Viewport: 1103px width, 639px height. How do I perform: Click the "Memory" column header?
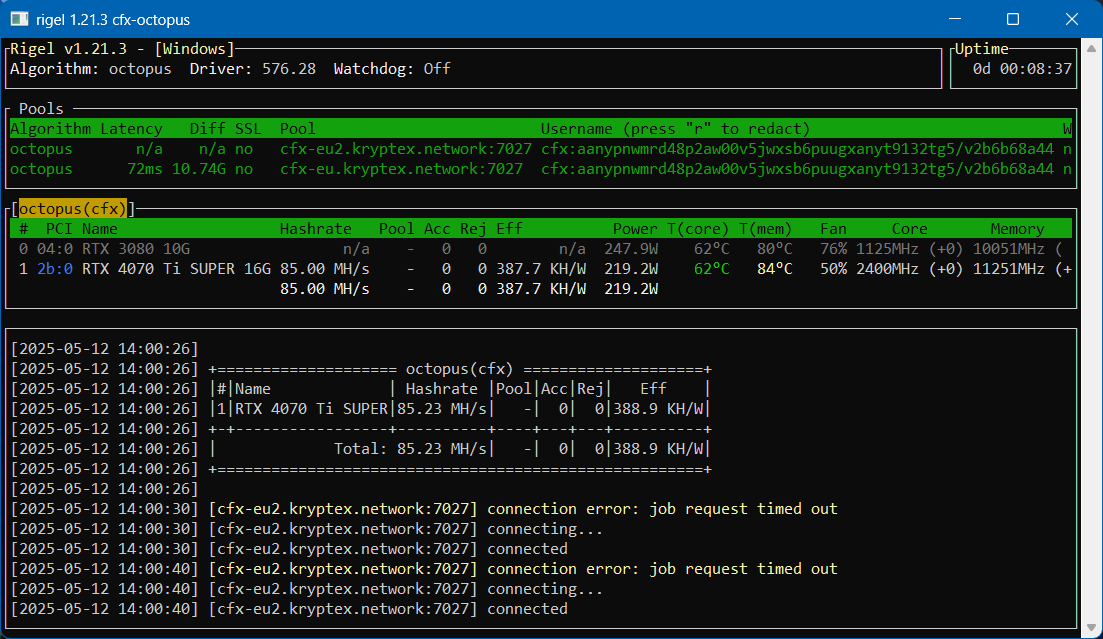pos(1017,229)
